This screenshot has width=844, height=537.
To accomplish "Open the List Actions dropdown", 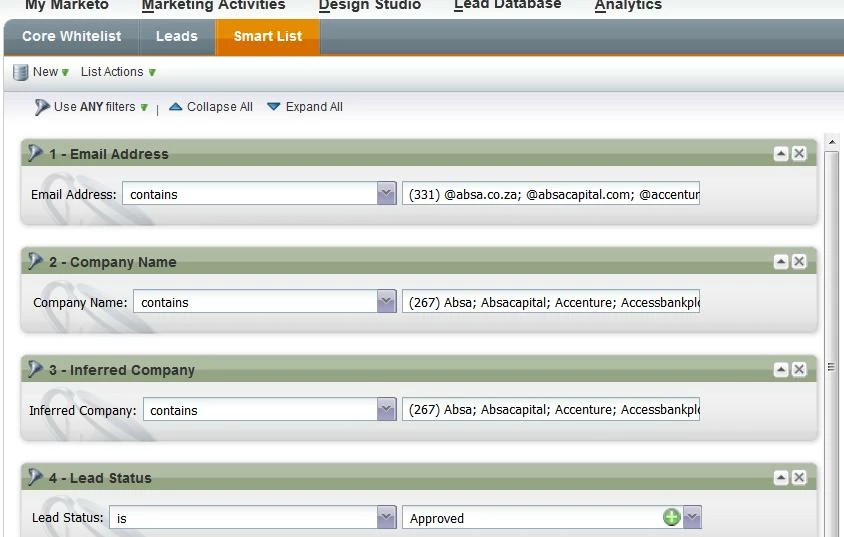I will [x=118, y=72].
